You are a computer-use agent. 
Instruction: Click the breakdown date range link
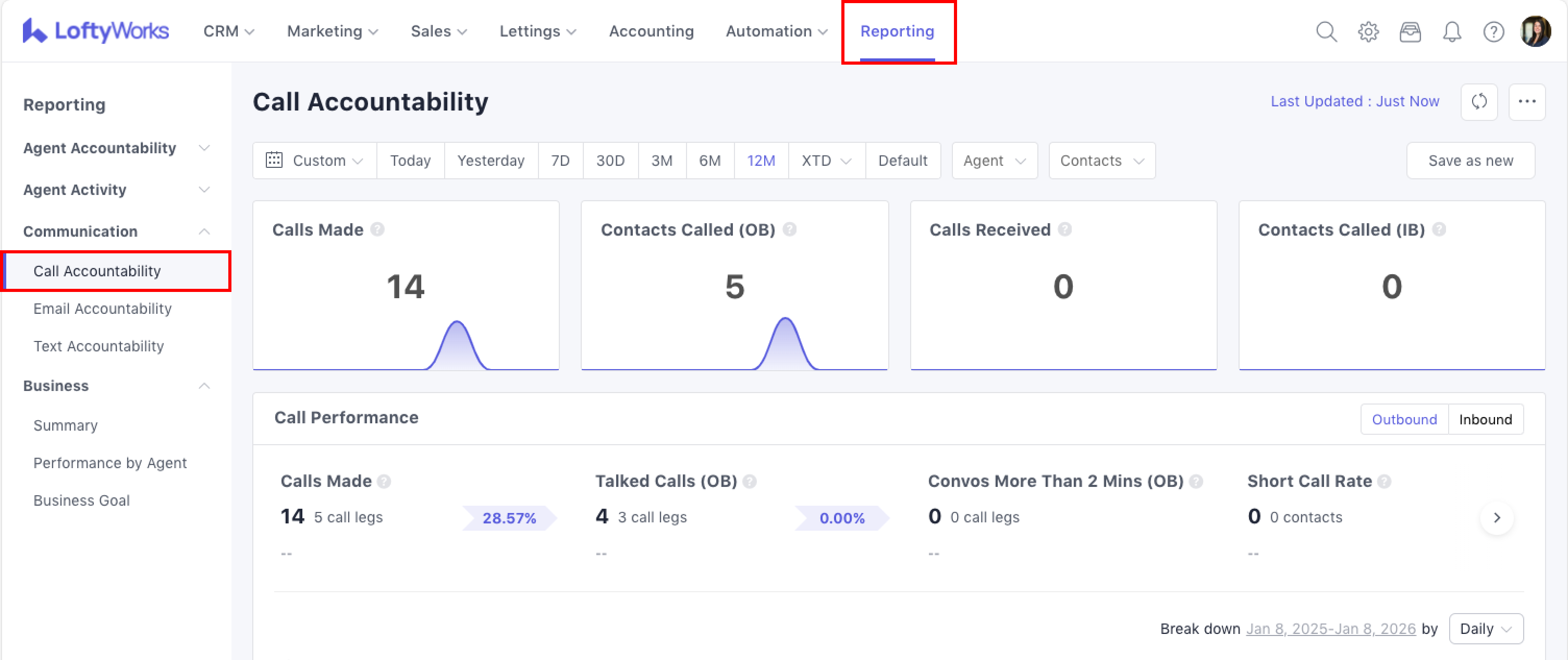coord(1331,628)
